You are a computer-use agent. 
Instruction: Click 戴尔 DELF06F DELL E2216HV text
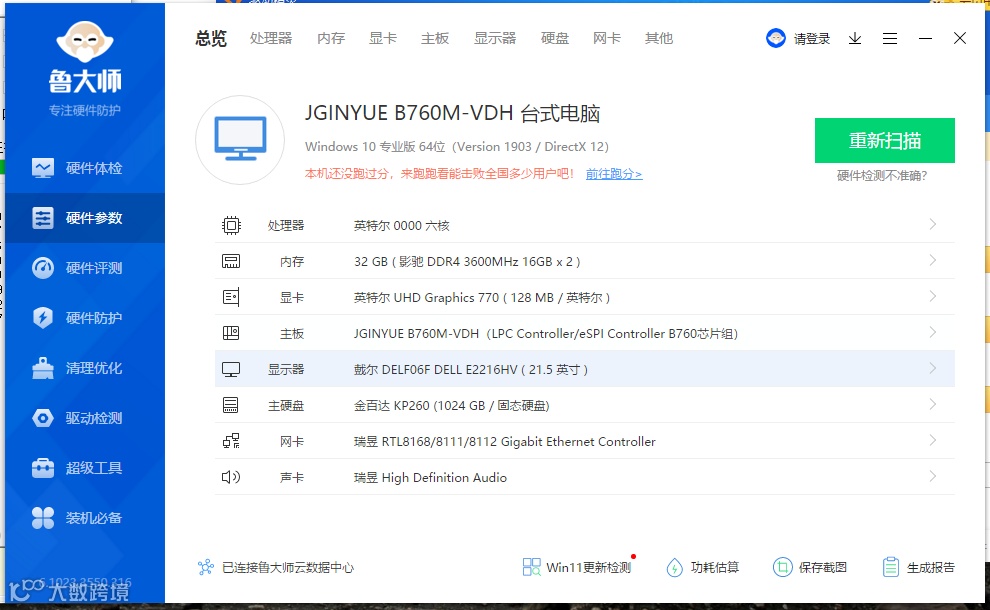tap(470, 370)
